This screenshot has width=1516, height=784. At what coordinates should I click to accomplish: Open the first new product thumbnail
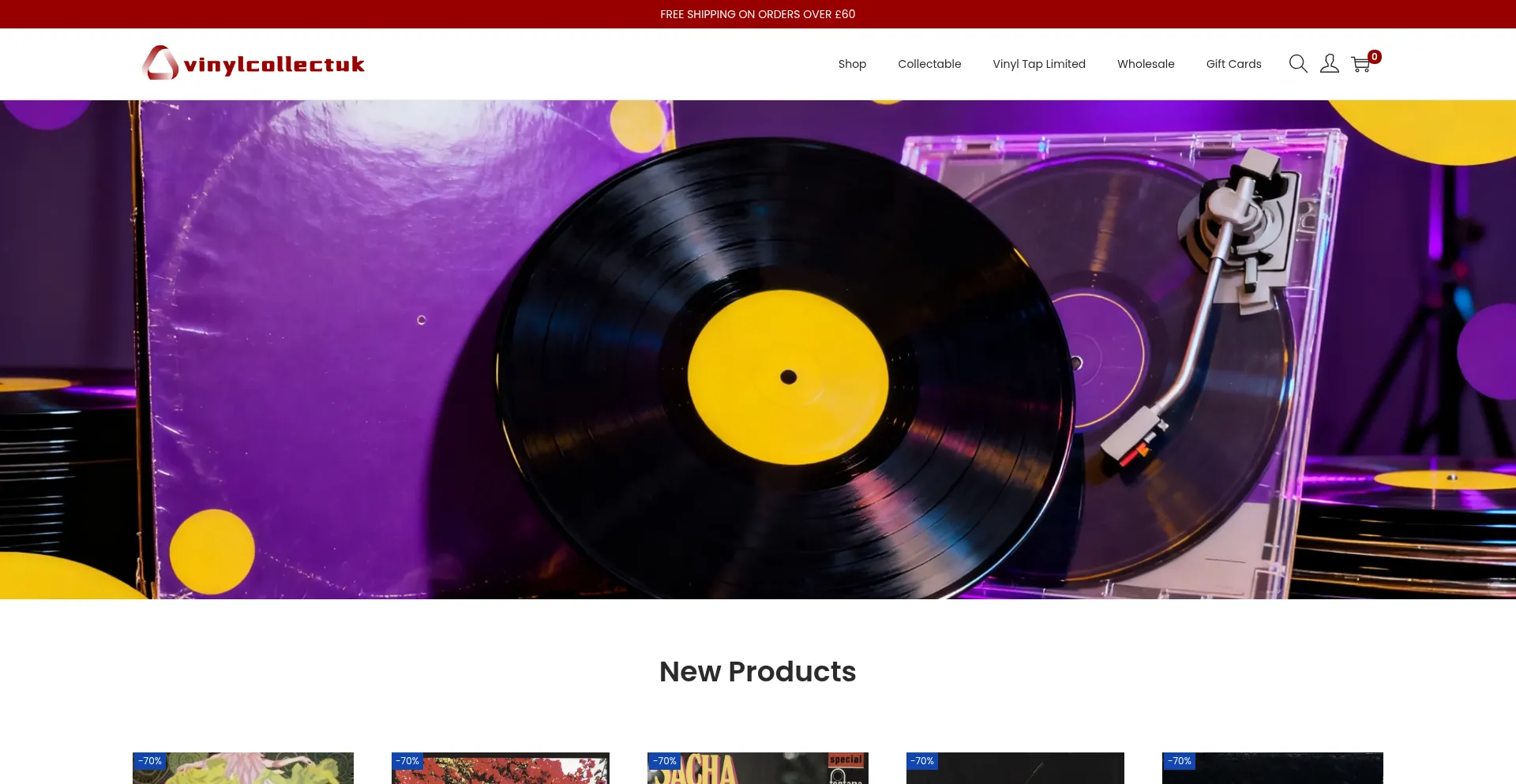tap(243, 768)
